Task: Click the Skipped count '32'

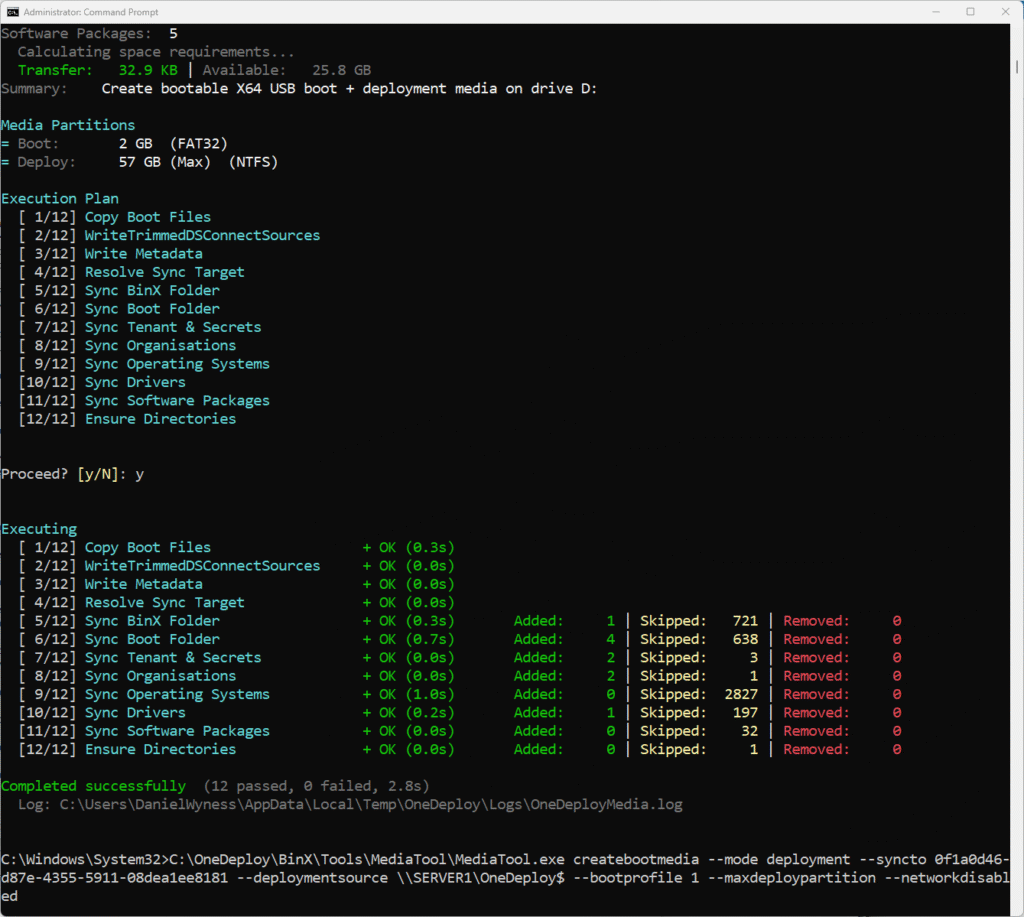Action: (x=750, y=731)
